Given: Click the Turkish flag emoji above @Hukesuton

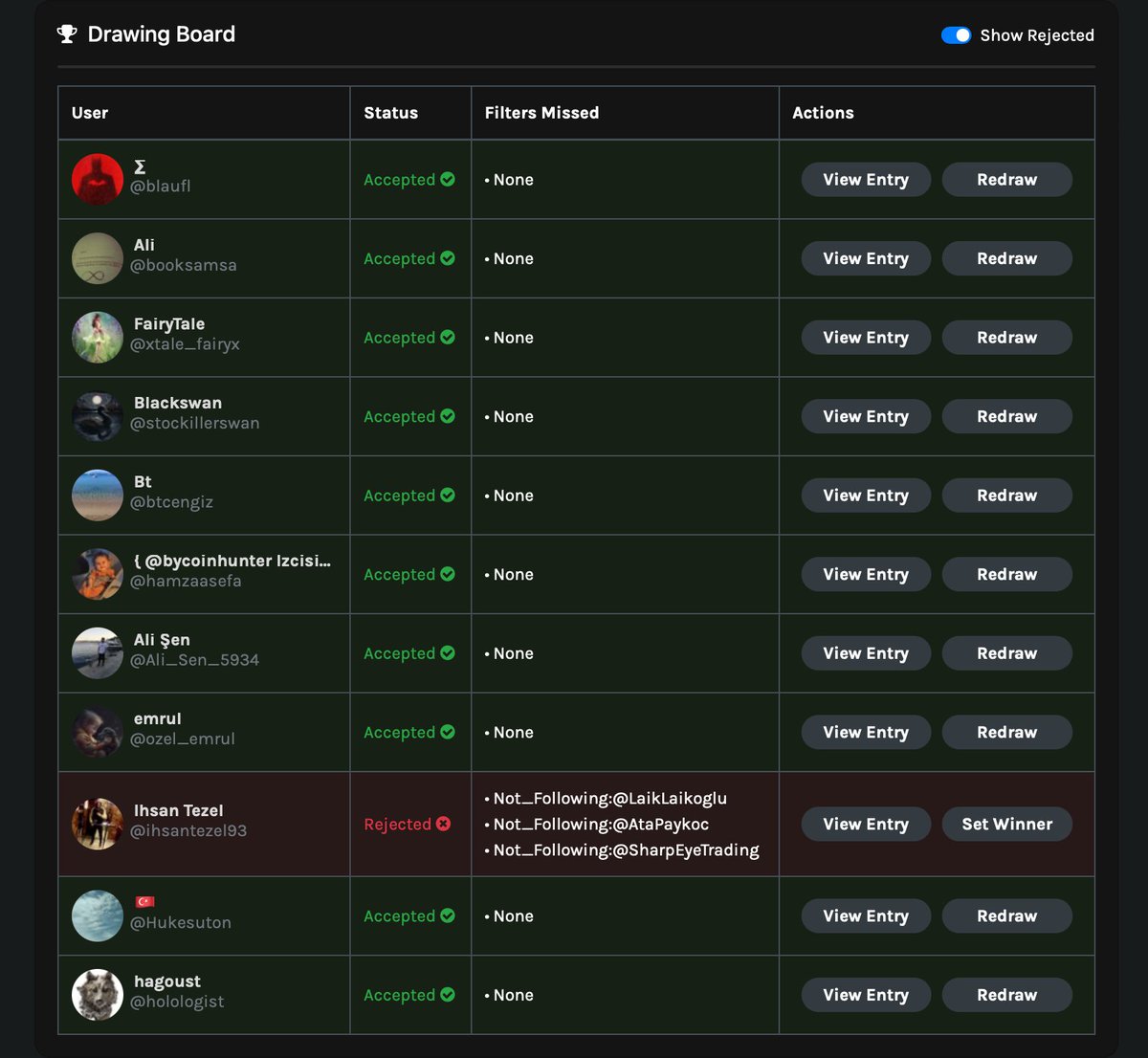Looking at the screenshot, I should coord(145,899).
